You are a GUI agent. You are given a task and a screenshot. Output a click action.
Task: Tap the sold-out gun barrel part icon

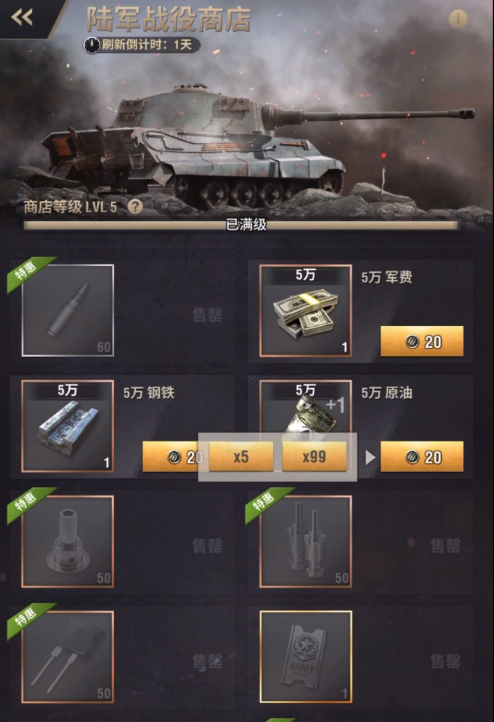coord(68,542)
